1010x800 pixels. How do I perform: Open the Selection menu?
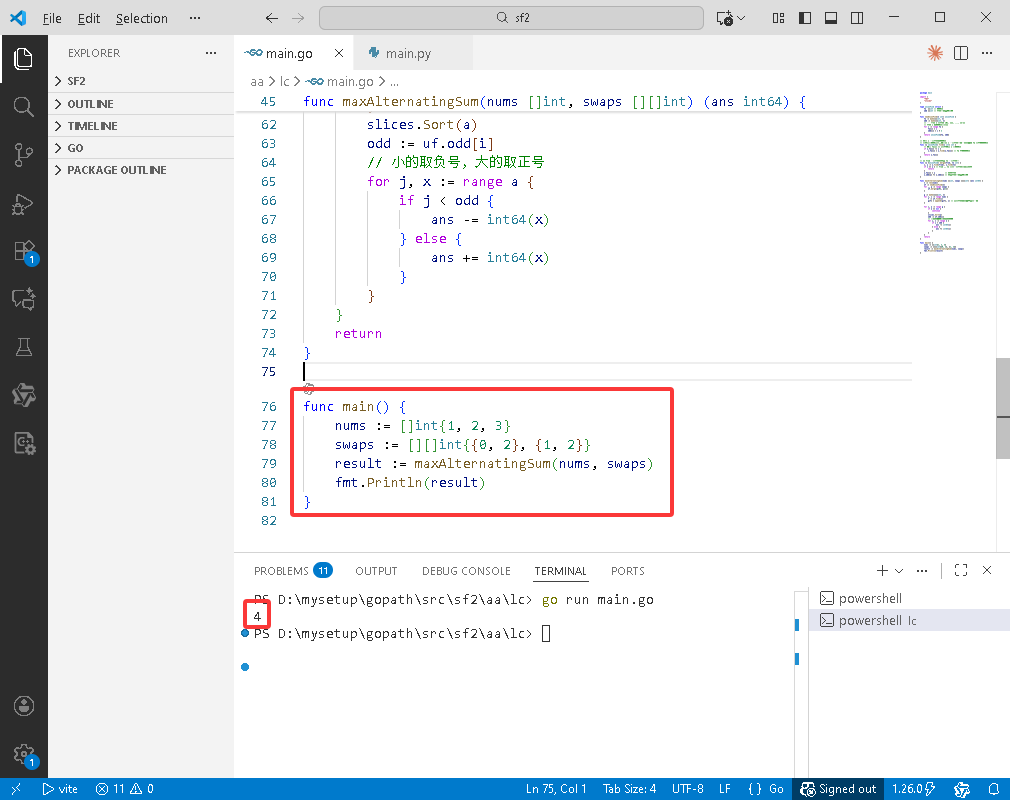tap(142, 18)
